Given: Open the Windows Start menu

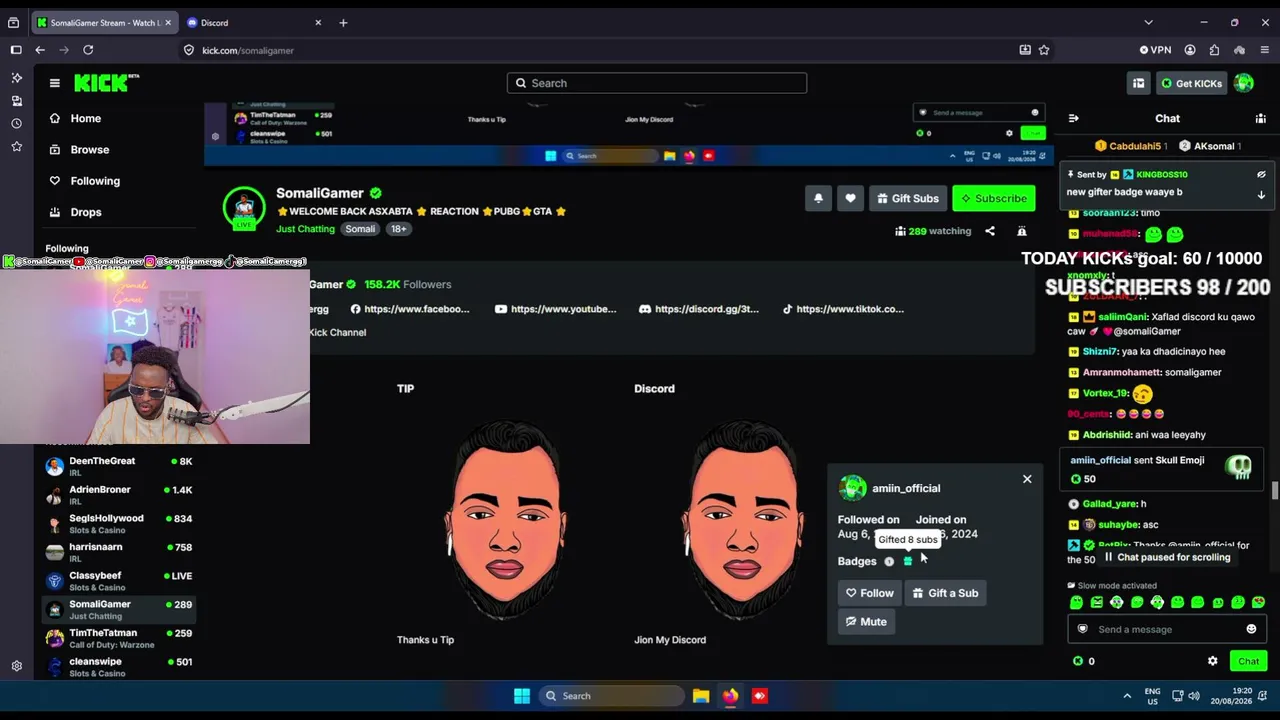Looking at the screenshot, I should pos(522,696).
